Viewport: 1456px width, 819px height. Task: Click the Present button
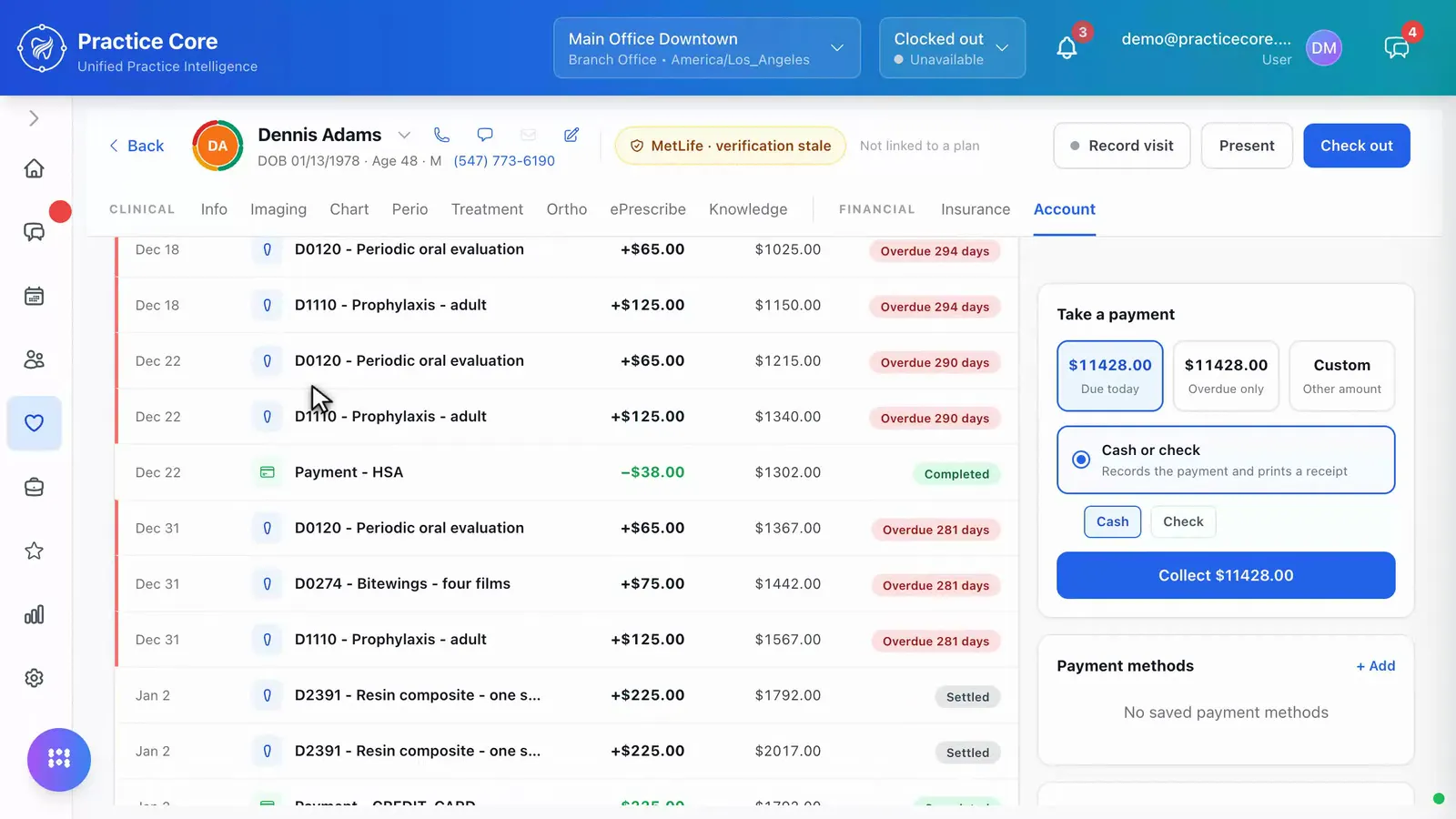[1246, 146]
